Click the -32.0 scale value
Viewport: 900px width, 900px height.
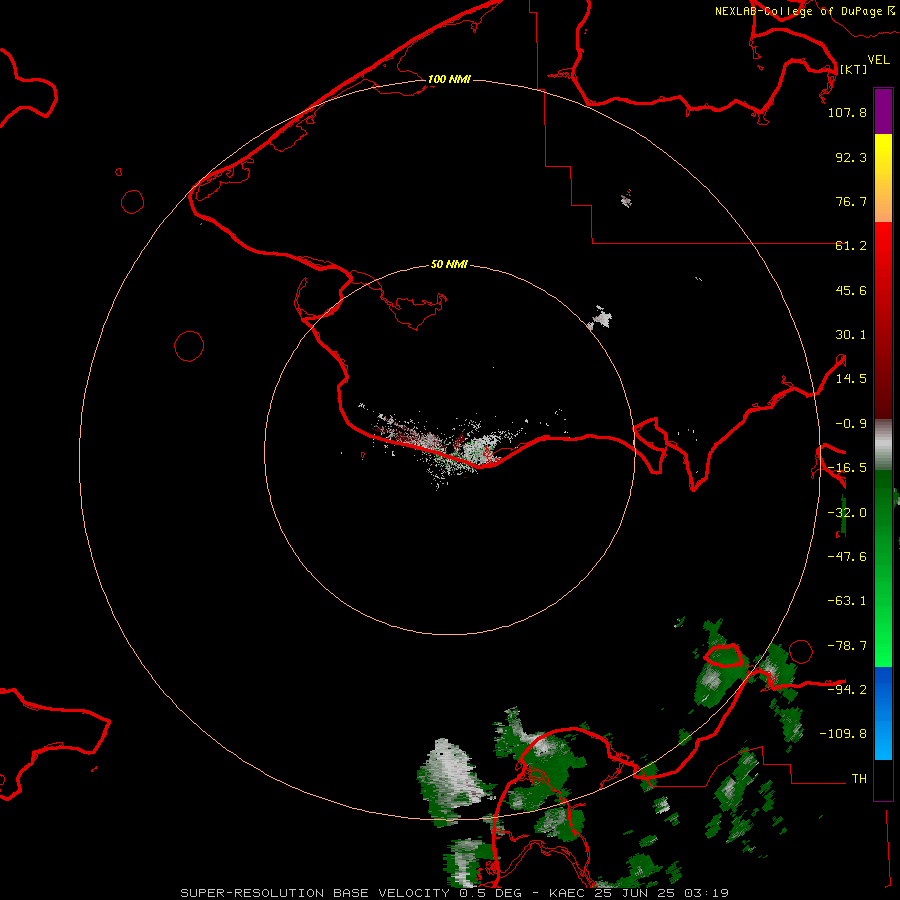coord(847,513)
